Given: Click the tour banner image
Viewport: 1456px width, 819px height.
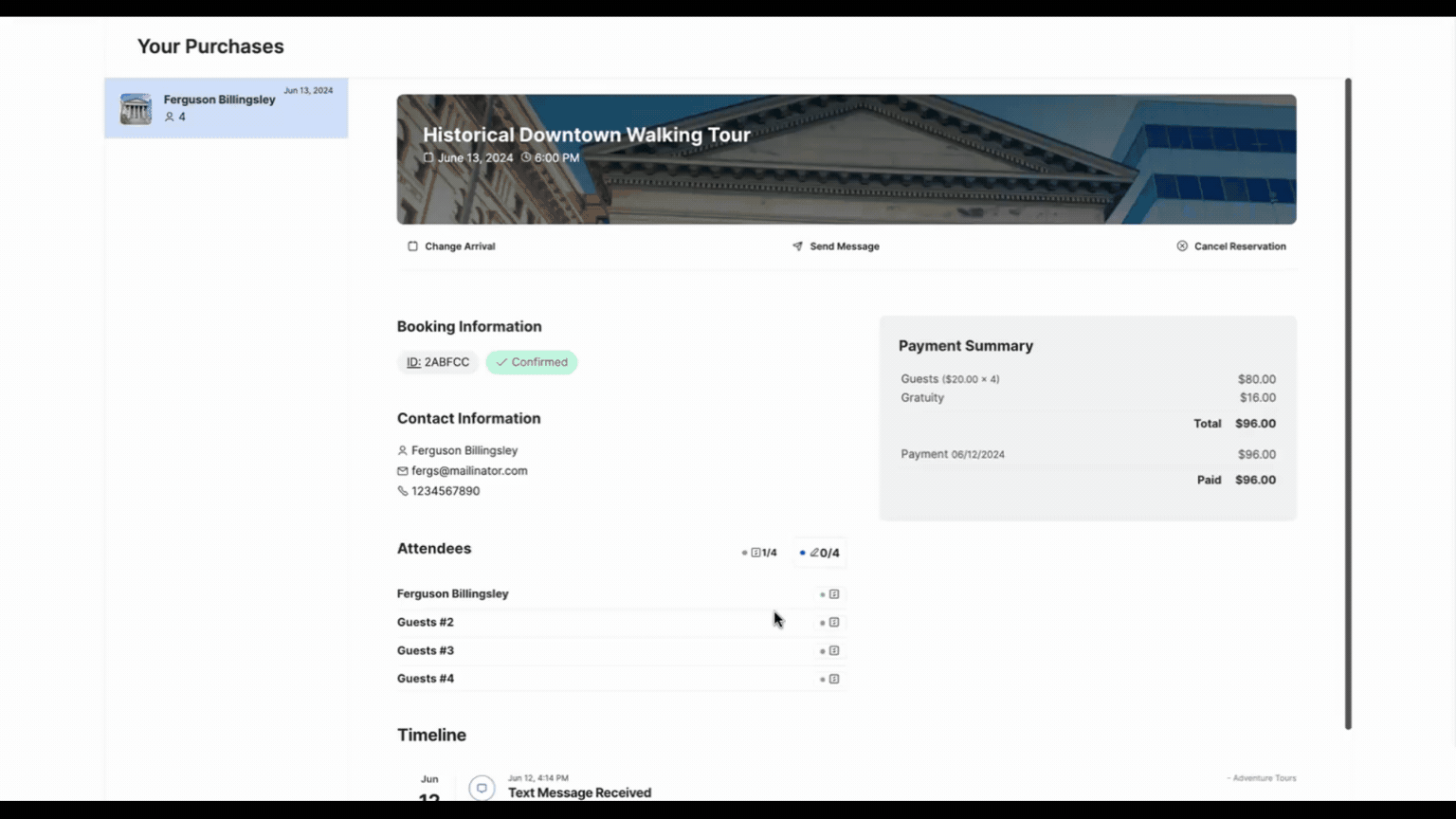Looking at the screenshot, I should pyautogui.click(x=846, y=159).
